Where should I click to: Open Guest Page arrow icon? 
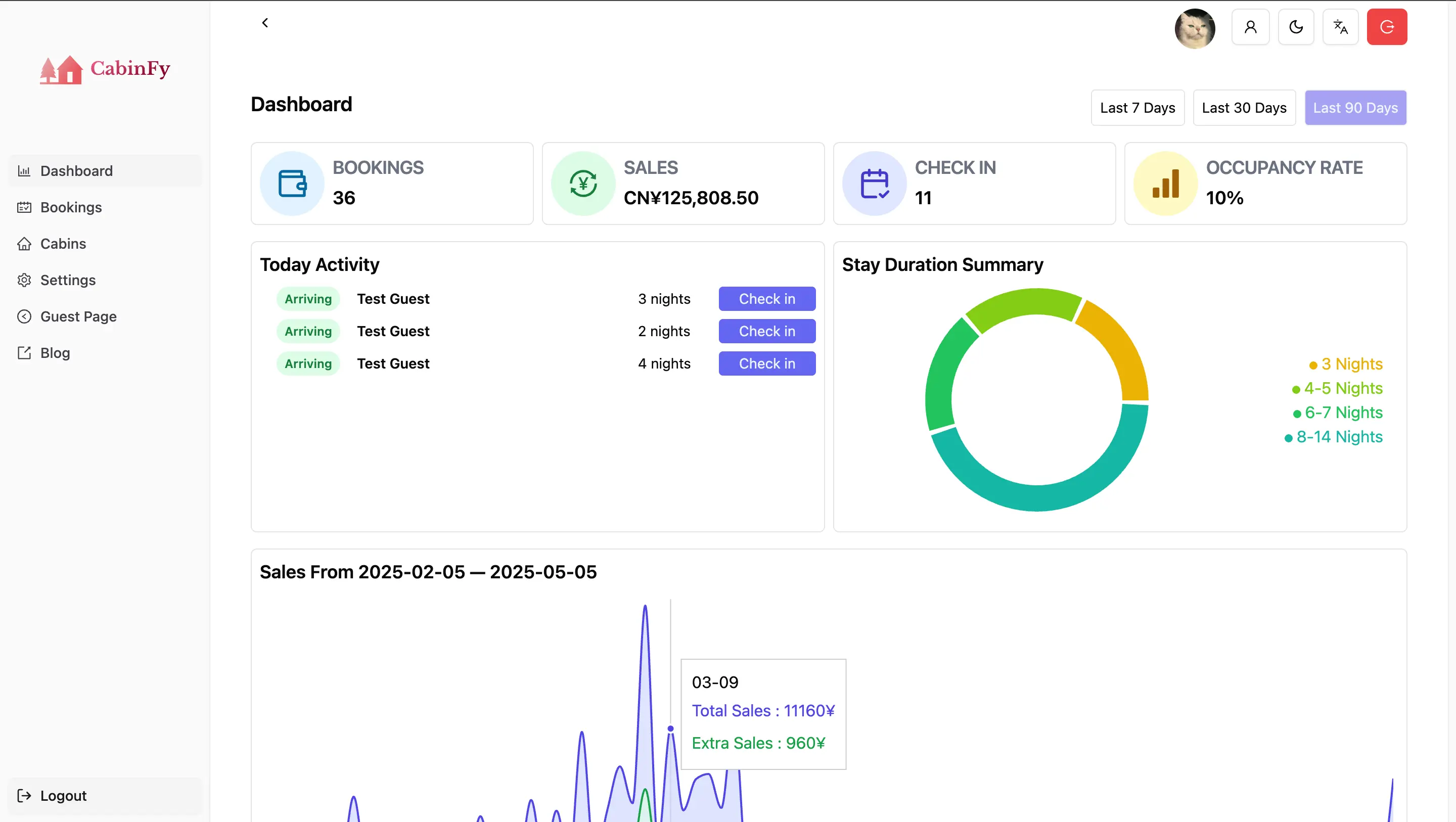pyautogui.click(x=24, y=316)
